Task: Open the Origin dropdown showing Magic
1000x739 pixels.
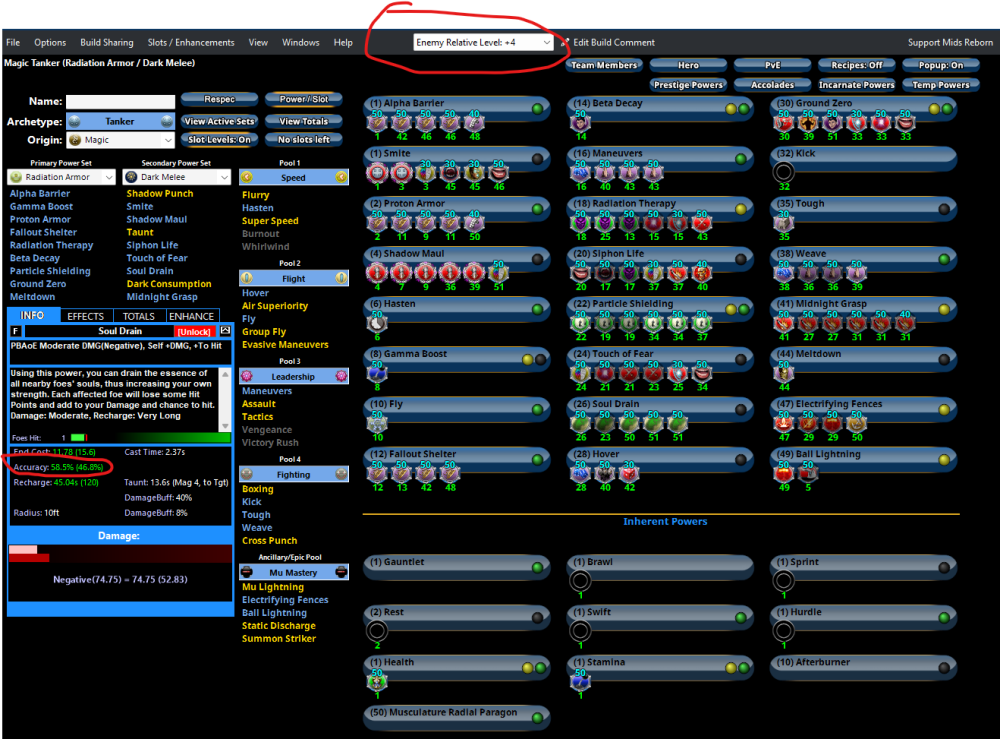Action: (x=120, y=141)
